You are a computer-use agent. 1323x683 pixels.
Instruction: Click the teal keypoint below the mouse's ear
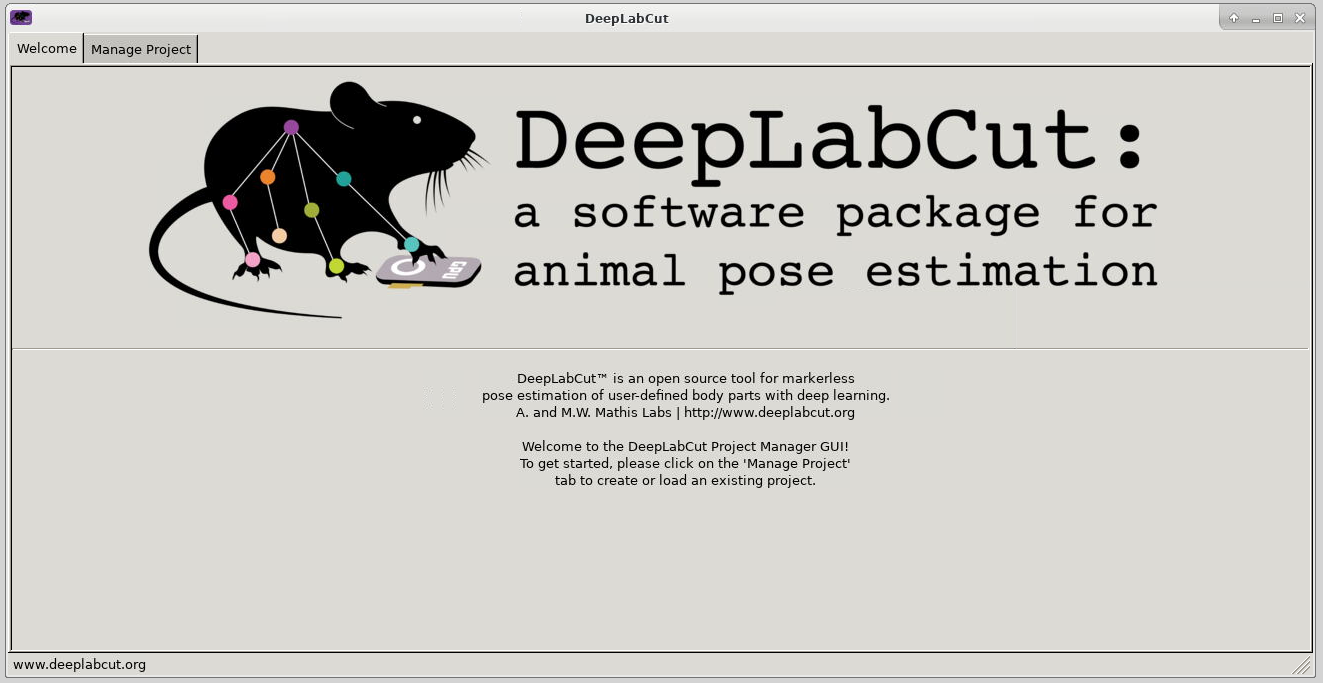pyautogui.click(x=343, y=179)
